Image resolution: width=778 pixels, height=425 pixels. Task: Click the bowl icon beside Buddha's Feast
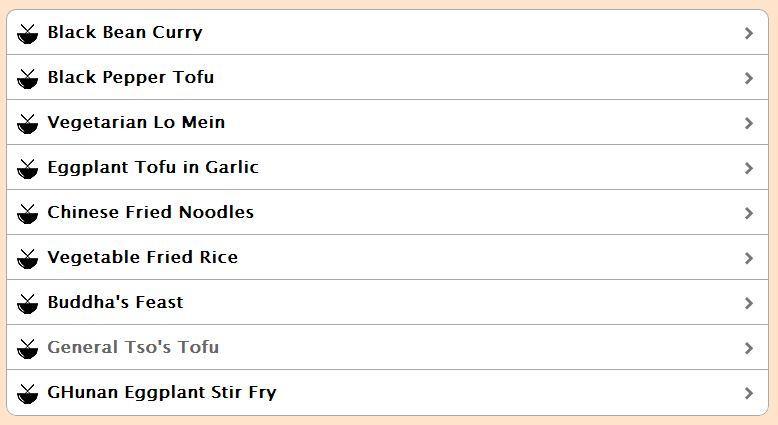coord(28,303)
